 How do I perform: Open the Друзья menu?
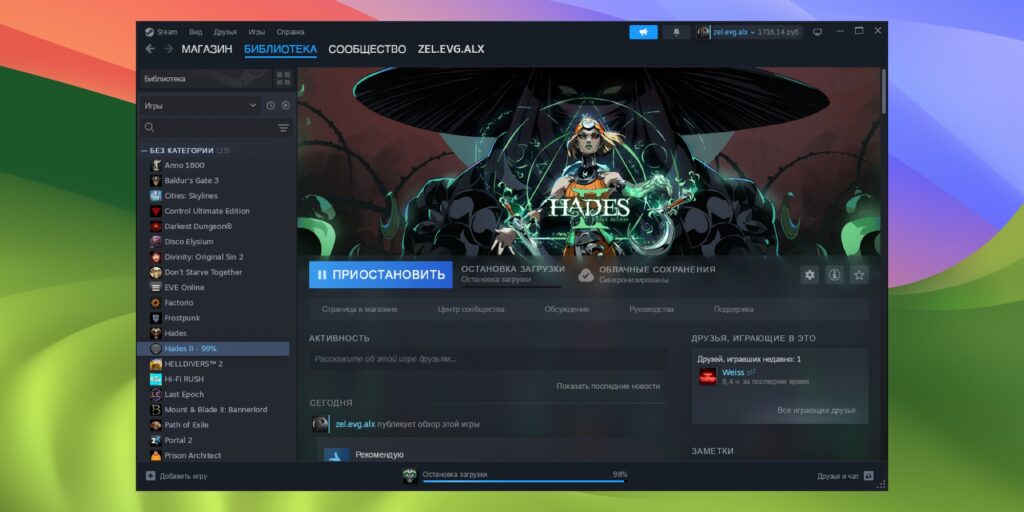point(225,32)
